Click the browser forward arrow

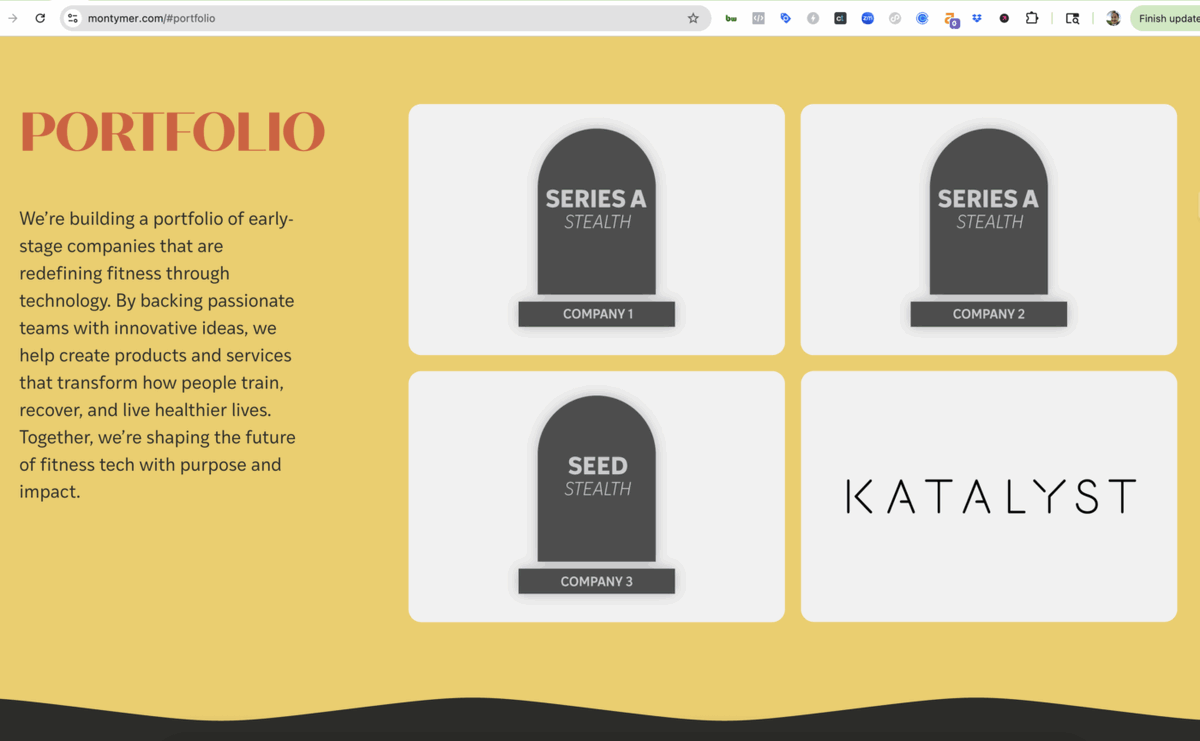click(13, 18)
